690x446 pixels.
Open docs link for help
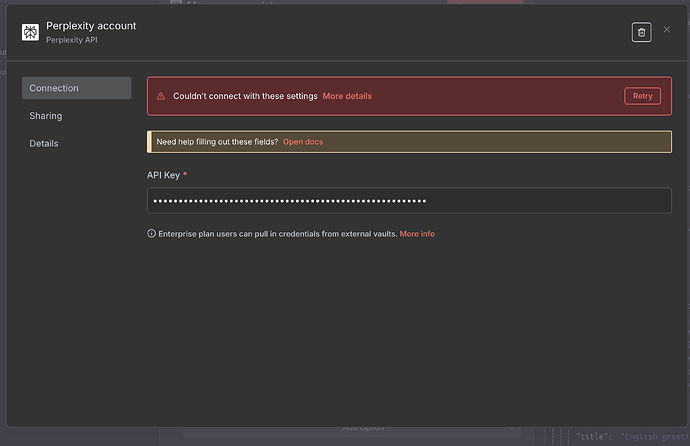[x=303, y=142]
